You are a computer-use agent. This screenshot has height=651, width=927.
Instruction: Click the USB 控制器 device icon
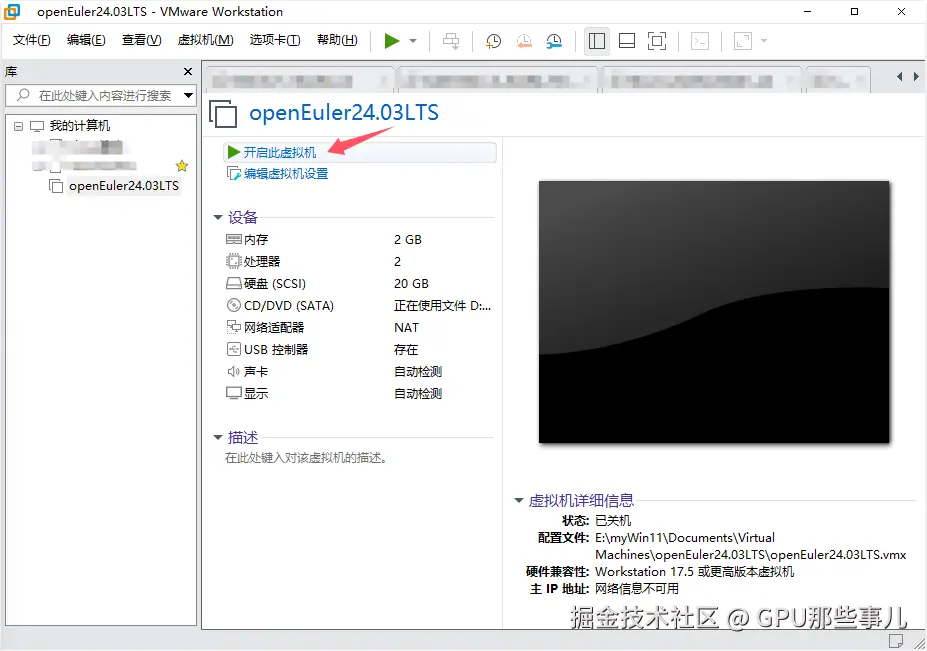point(232,349)
